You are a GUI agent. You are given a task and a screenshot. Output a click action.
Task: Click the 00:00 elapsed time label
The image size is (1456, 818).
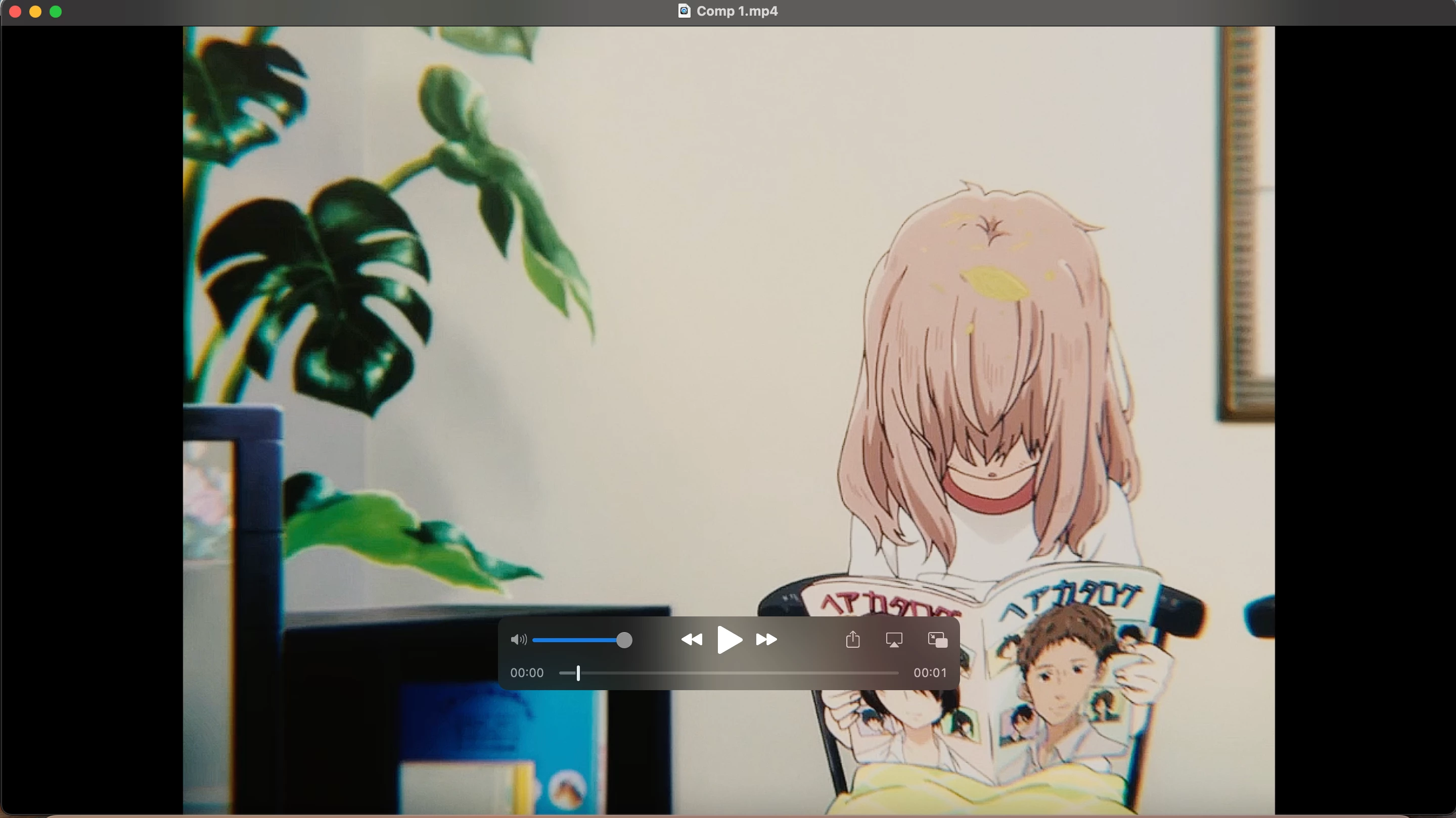coord(527,673)
